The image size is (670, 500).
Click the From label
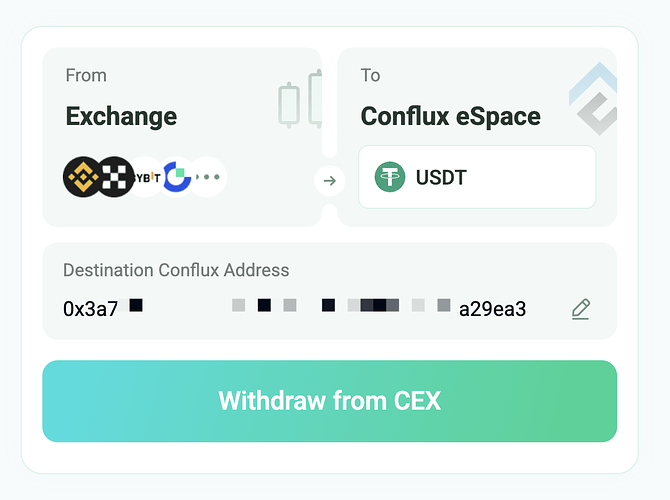(86, 75)
